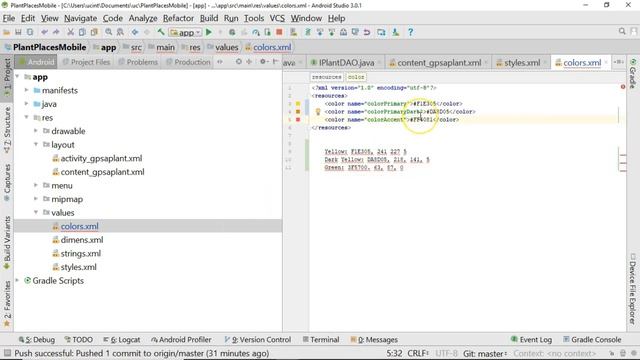The height and width of the screenshot is (360, 640).
Task: Click the Make Project hammer icon
Action: coord(161,32)
